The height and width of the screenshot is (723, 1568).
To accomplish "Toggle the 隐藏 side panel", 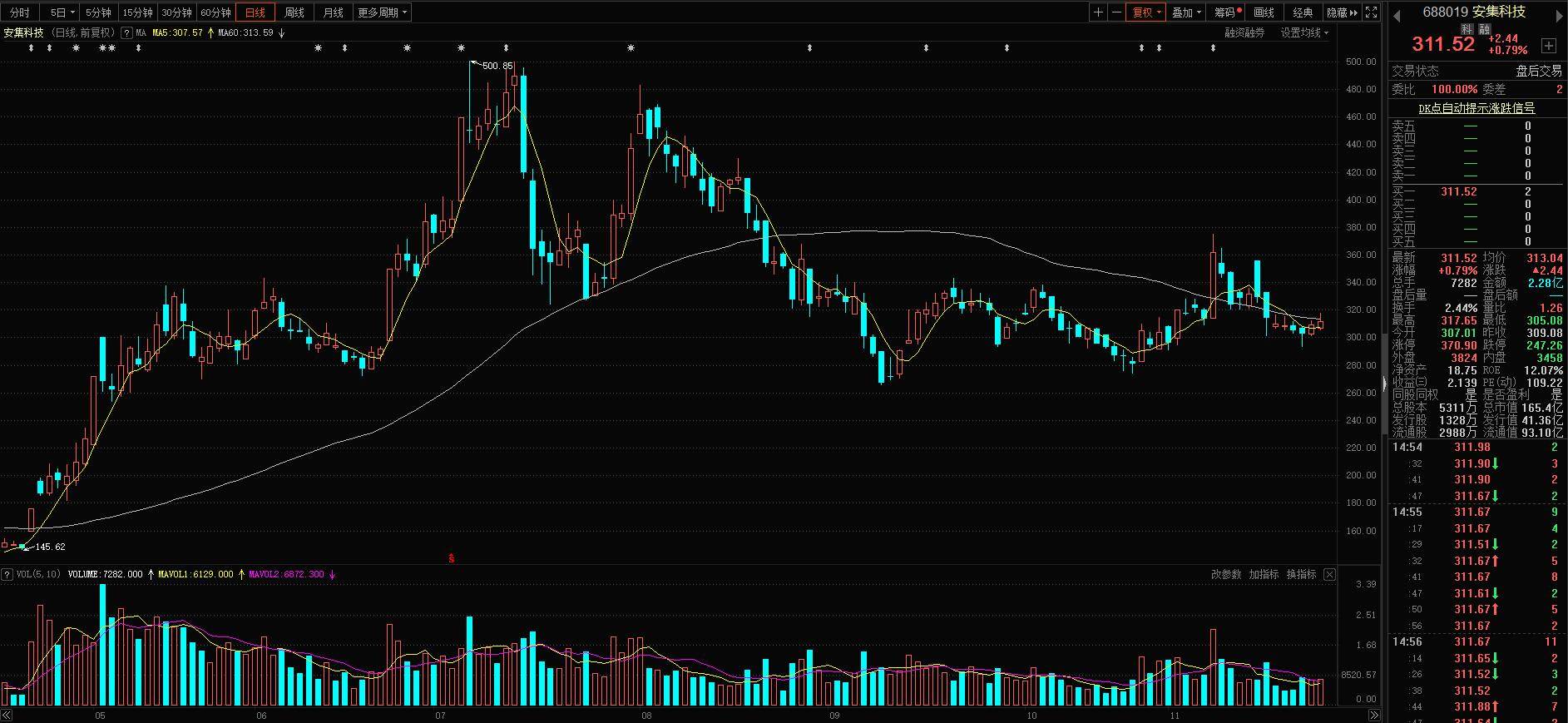I will (x=1341, y=12).
